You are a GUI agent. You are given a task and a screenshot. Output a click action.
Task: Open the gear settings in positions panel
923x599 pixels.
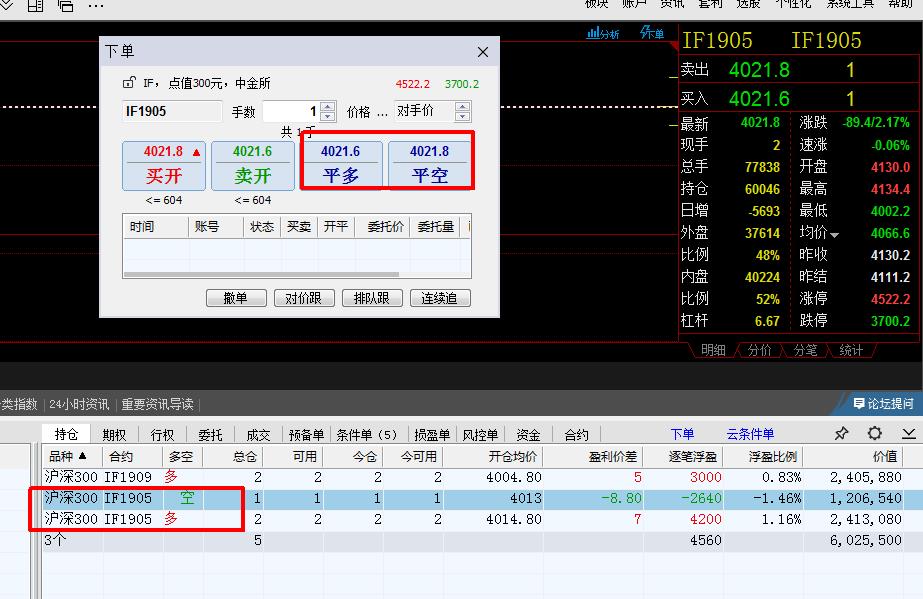pyautogui.click(x=875, y=434)
